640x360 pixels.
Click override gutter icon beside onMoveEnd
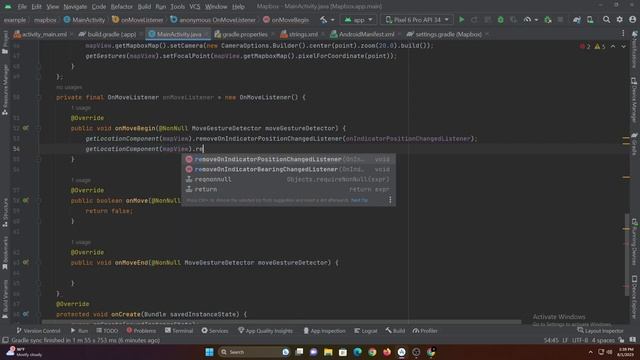point(25,262)
